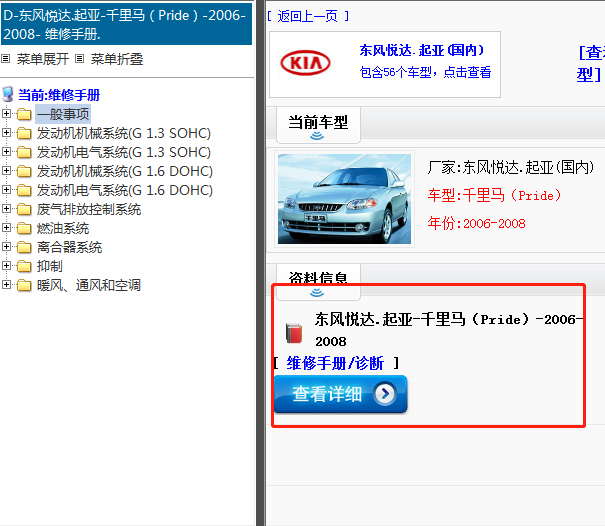Select 废气排放控制系统 in the tree
The height and width of the screenshot is (526, 605).
tap(89, 209)
